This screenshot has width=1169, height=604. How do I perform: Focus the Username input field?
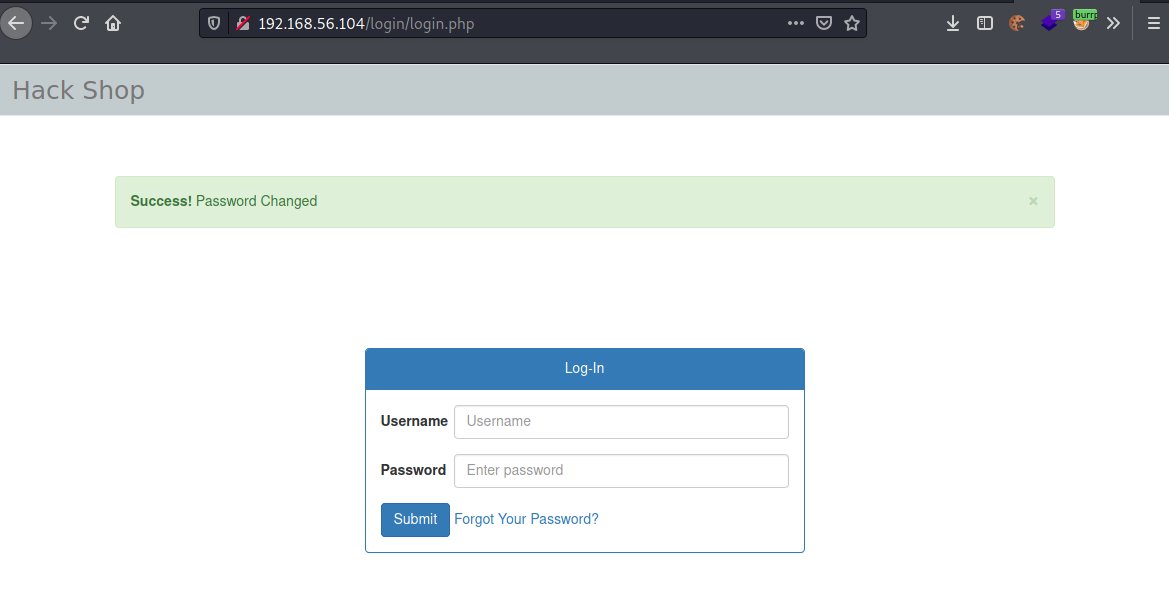(x=620, y=421)
